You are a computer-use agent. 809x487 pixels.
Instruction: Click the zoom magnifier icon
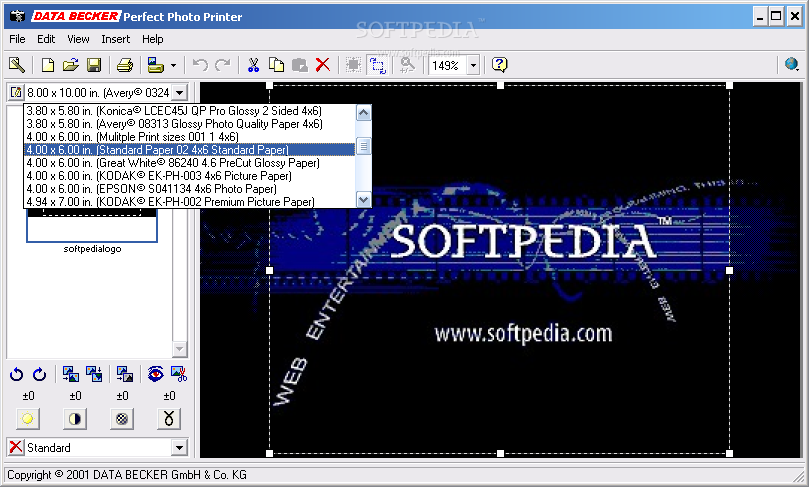click(x=408, y=65)
